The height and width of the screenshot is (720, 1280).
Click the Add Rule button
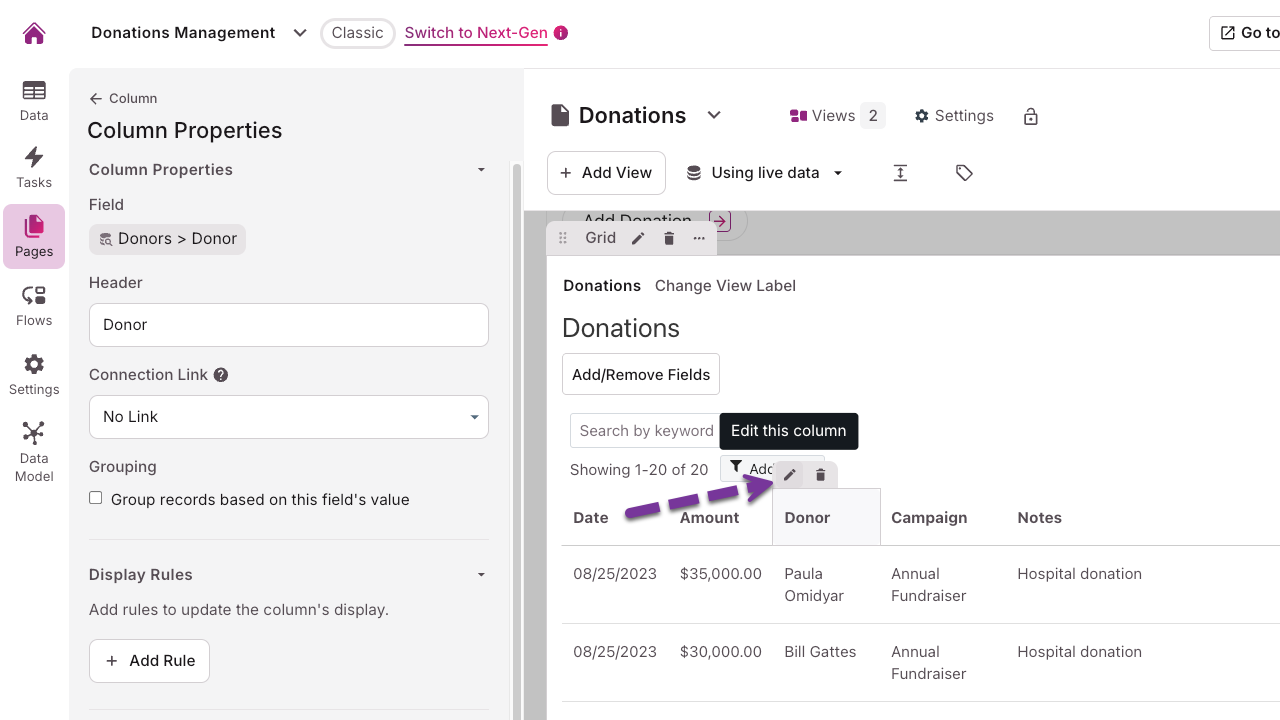point(149,661)
